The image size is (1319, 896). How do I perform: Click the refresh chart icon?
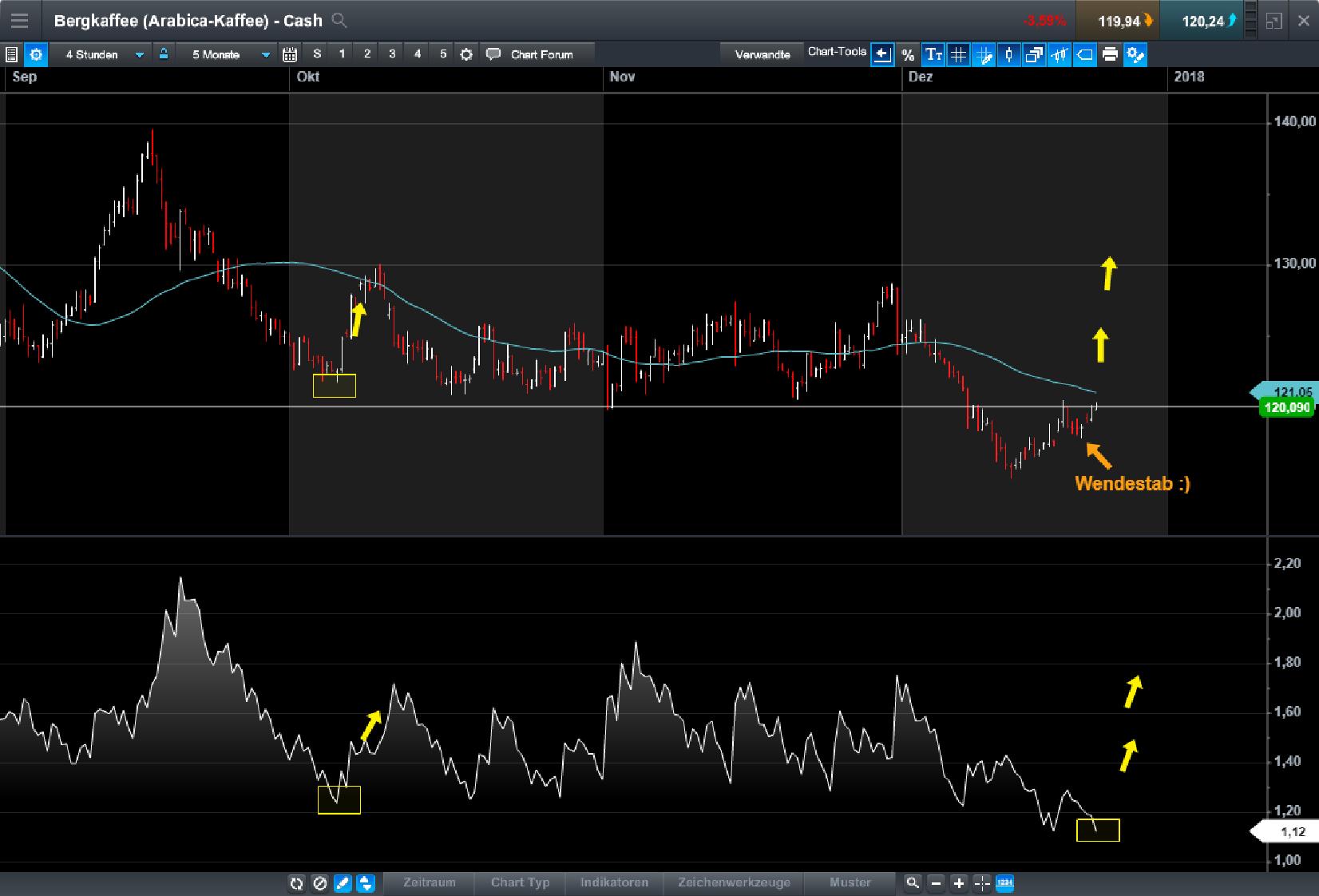point(296,883)
